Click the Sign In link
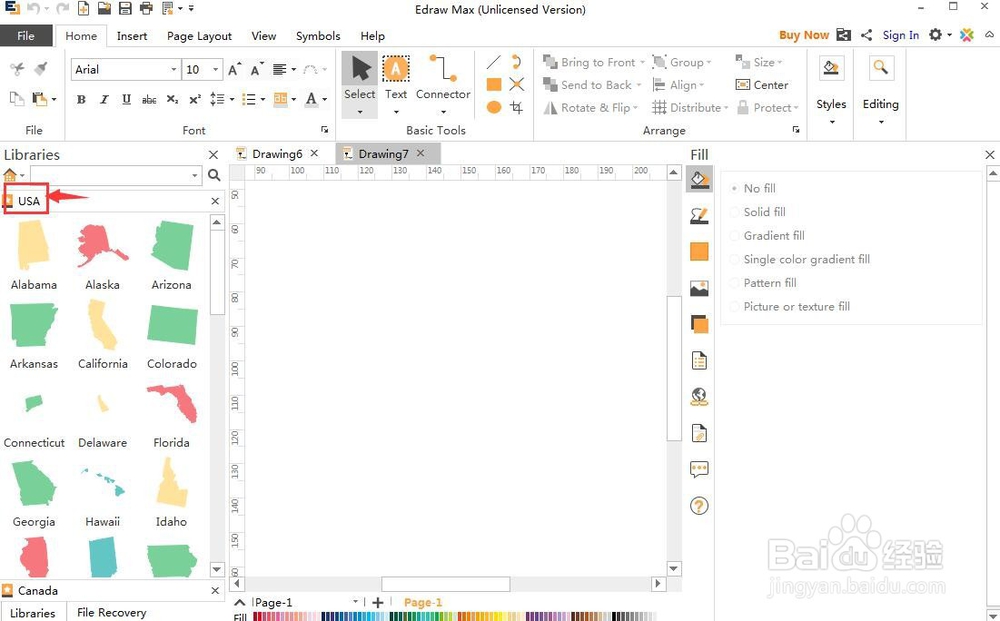Image resolution: width=1000 pixels, height=621 pixels. (901, 35)
